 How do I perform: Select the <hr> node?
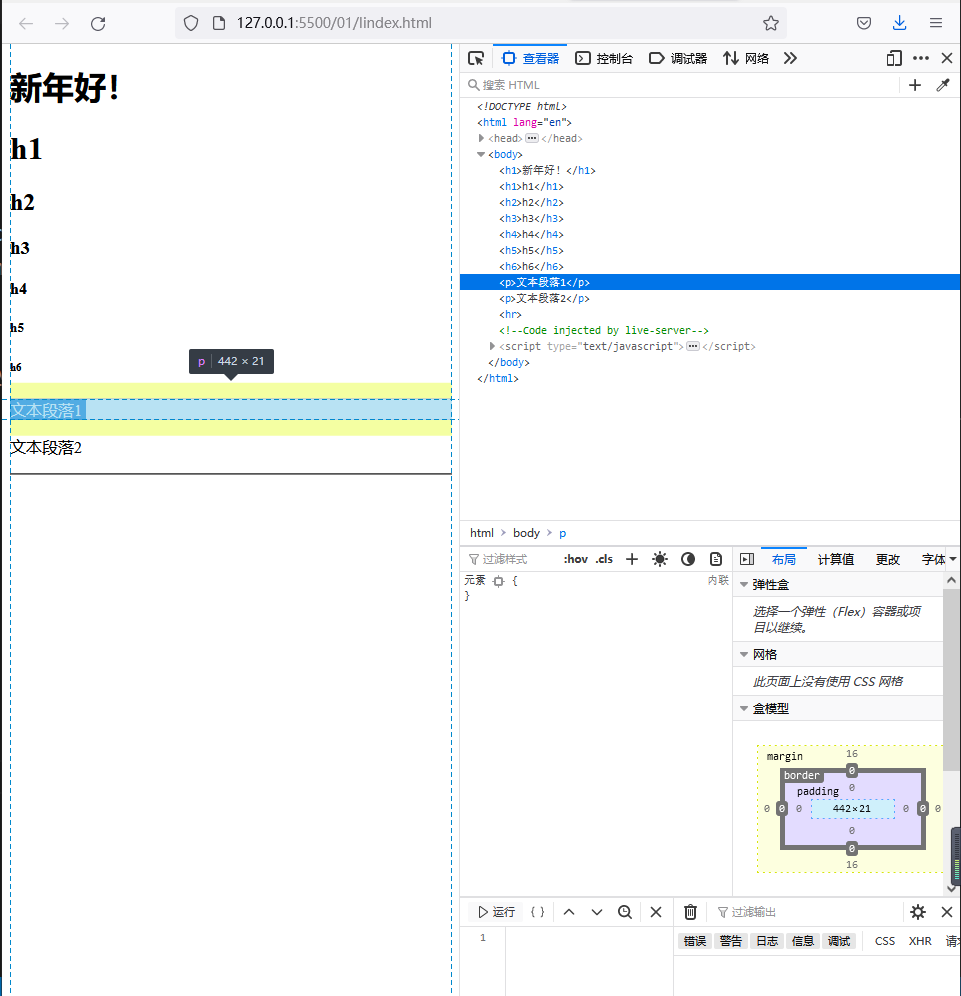click(510, 314)
